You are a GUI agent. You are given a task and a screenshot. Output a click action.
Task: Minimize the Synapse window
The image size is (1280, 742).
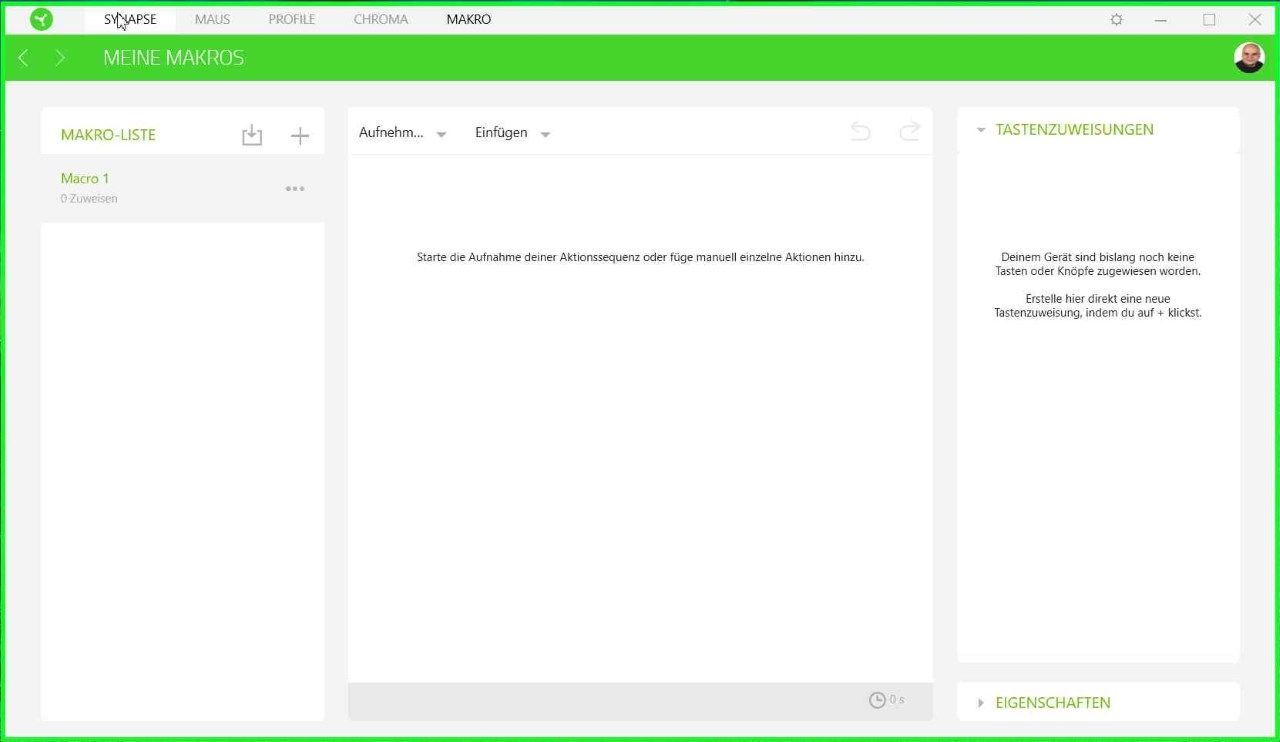click(1161, 19)
